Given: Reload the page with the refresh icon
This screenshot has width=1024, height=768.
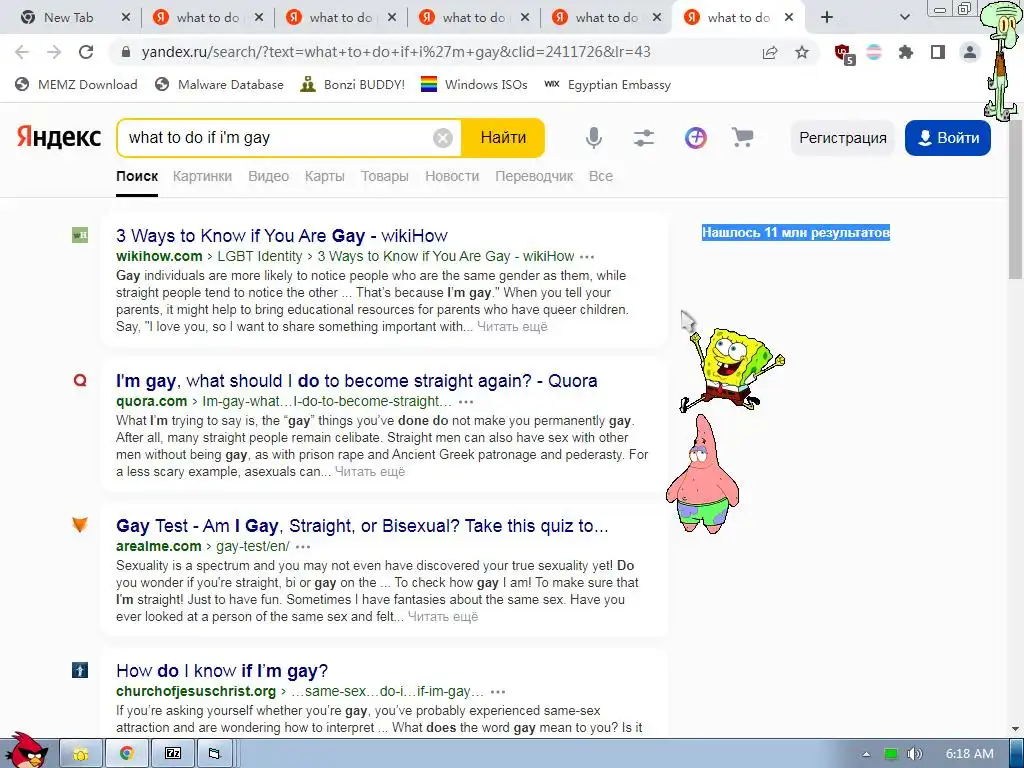Looking at the screenshot, I should (86, 52).
